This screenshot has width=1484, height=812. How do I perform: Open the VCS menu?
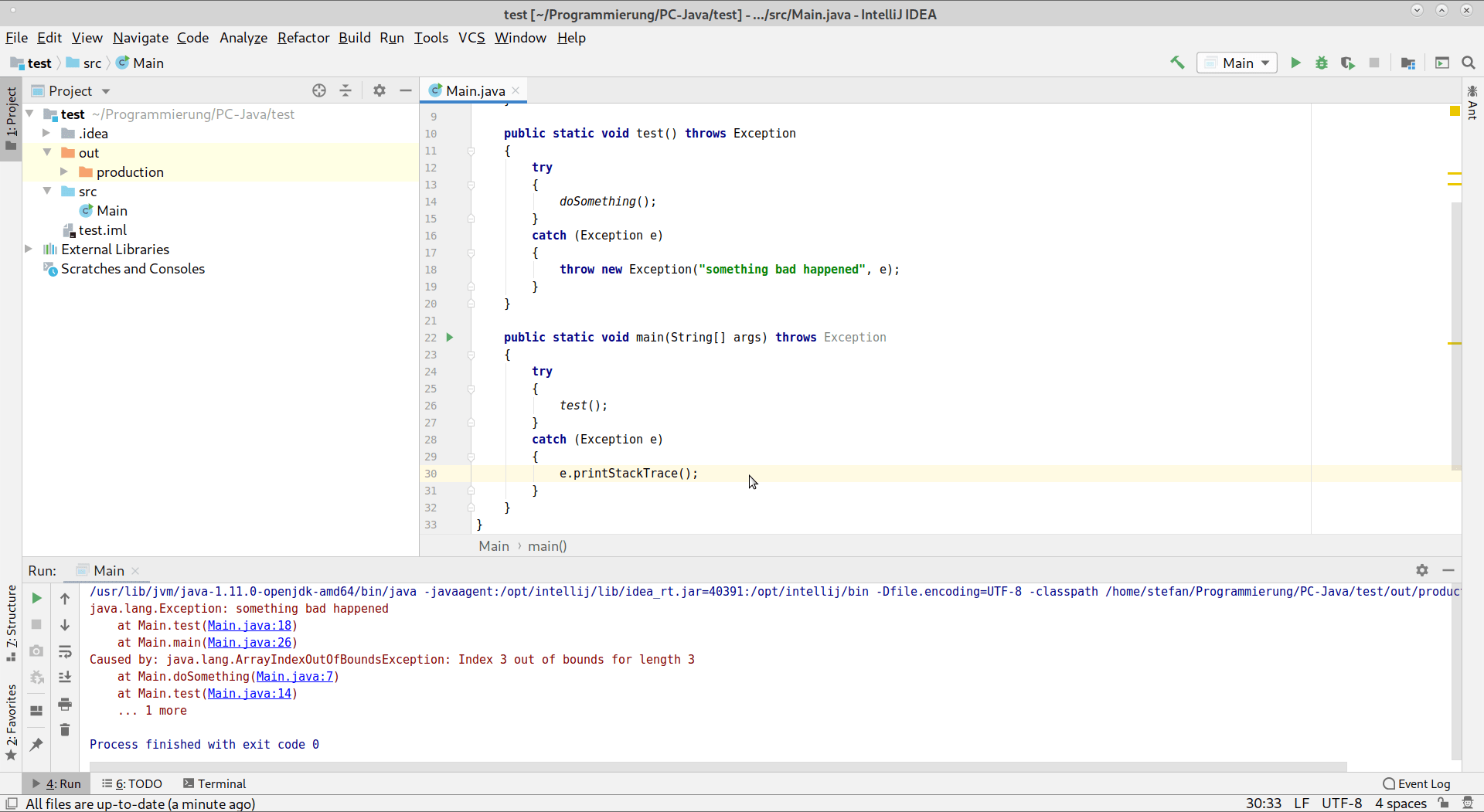(471, 37)
